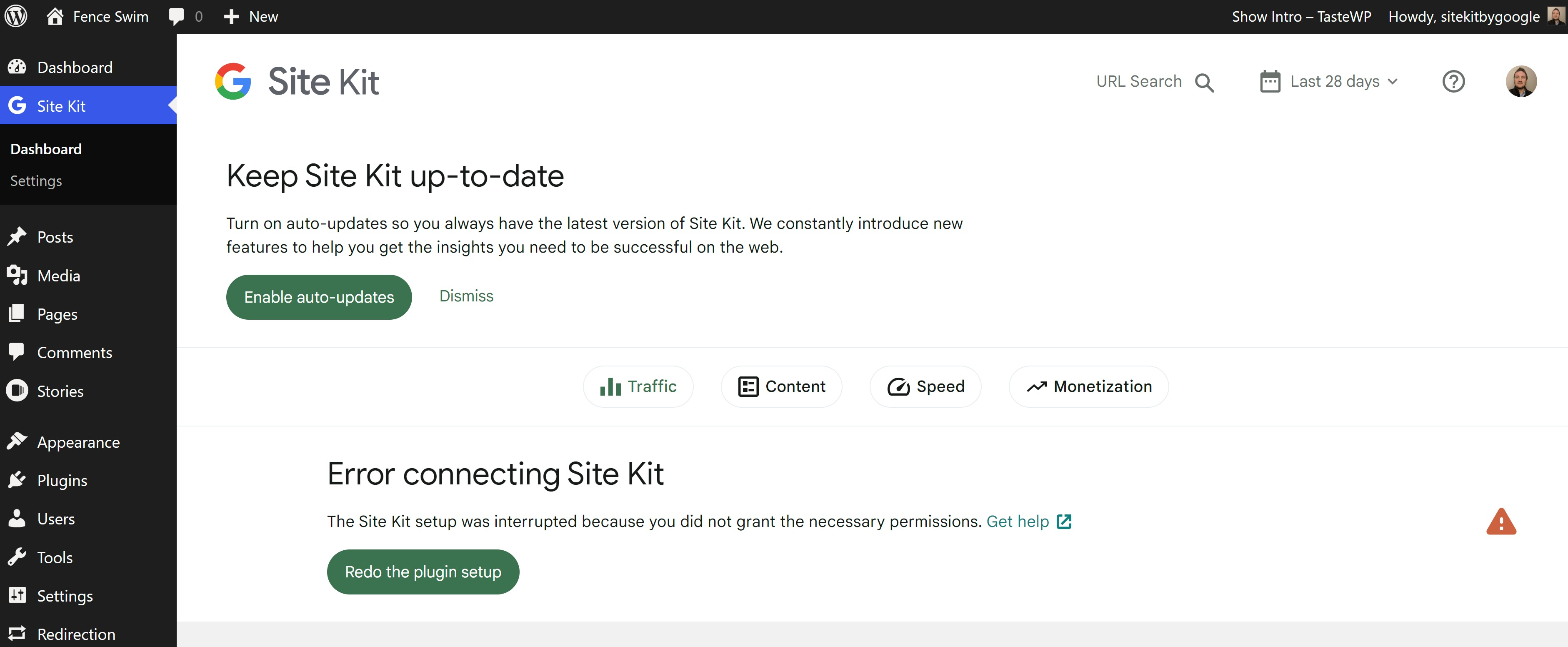The image size is (1568, 647).
Task: Enable auto-updates for Site Kit
Action: [318, 297]
